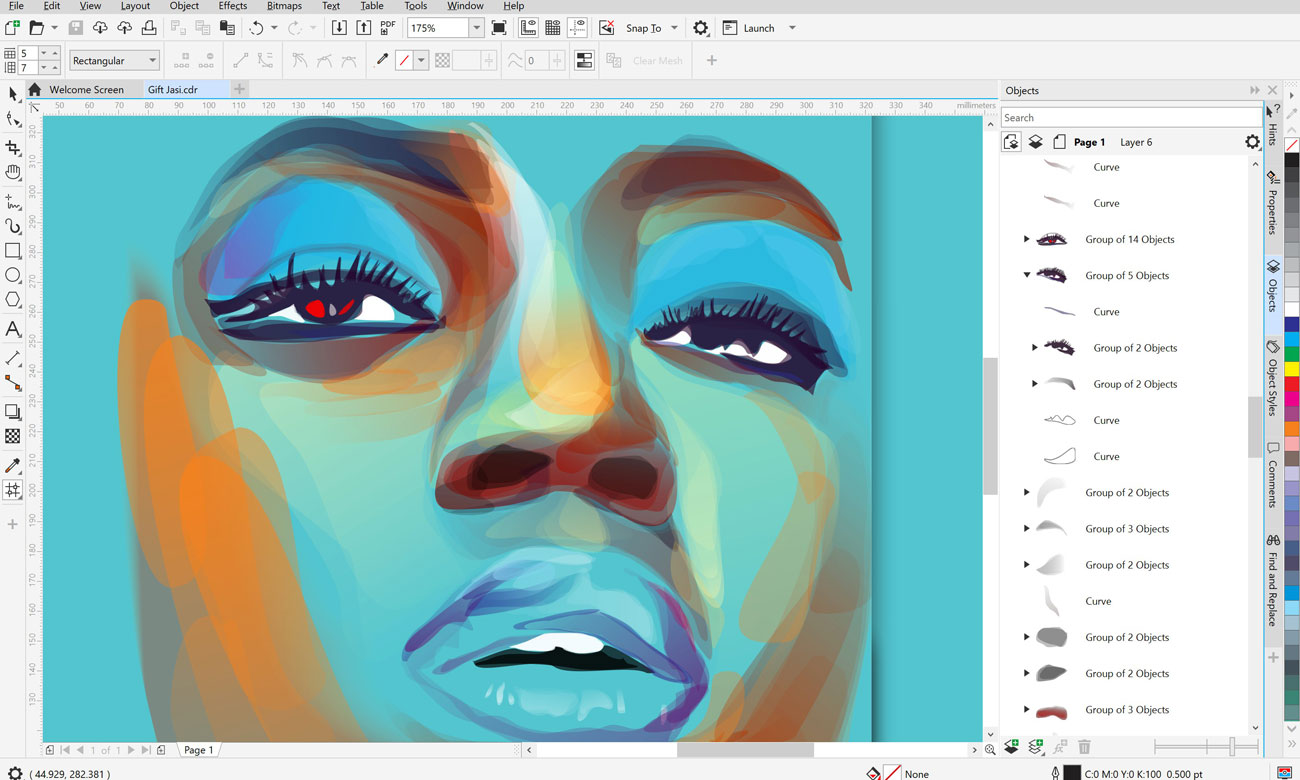Select the Crop tool
Screen dimensions: 1300x780
(x=13, y=148)
